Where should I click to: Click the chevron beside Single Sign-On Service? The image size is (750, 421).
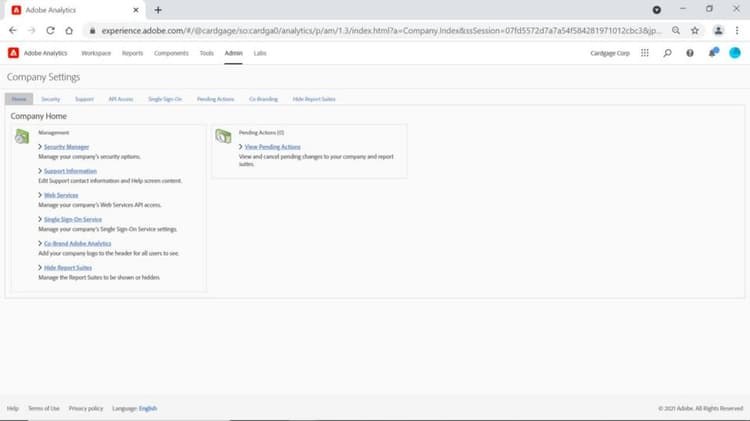pos(40,219)
